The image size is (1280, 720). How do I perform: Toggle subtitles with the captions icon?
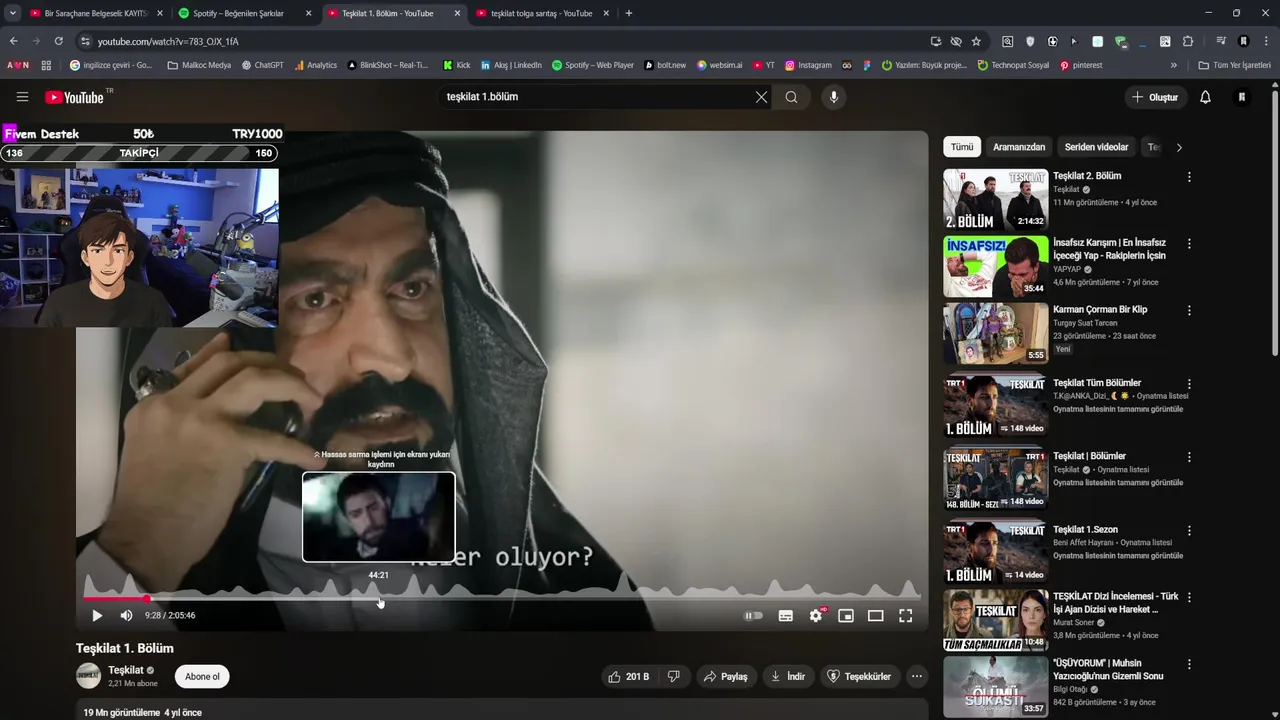[x=786, y=616]
